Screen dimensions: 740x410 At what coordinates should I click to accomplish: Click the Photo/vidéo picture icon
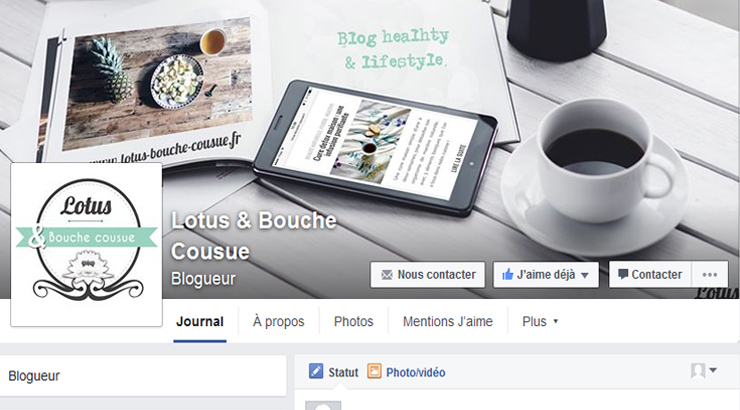click(374, 371)
